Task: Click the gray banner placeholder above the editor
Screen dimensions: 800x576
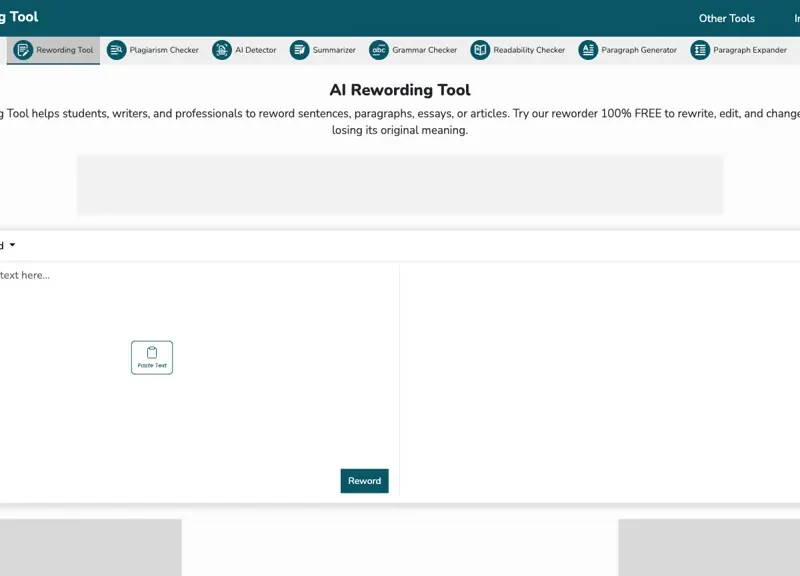Action: click(399, 184)
